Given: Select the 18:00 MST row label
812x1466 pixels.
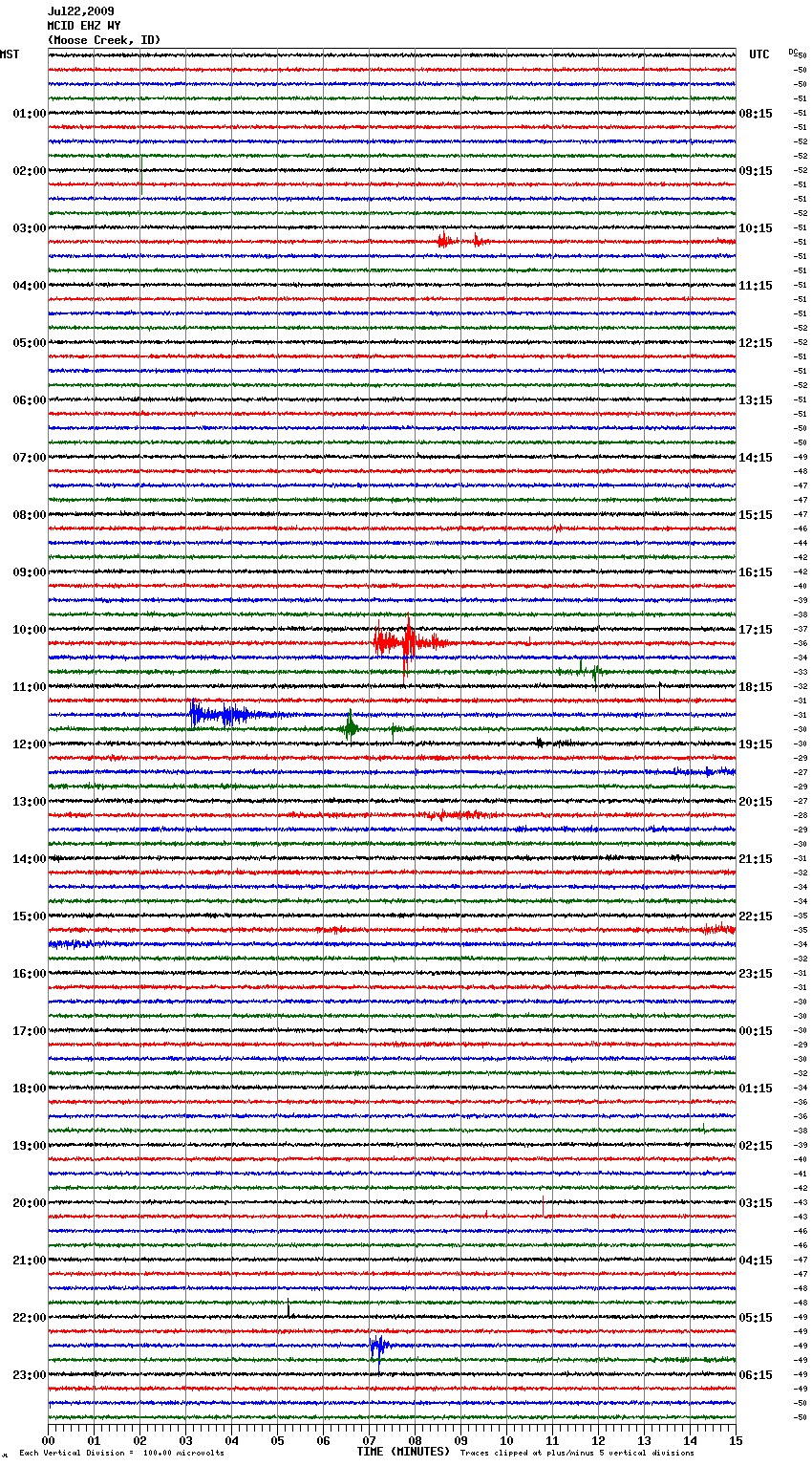Looking at the screenshot, I should click(30, 1089).
